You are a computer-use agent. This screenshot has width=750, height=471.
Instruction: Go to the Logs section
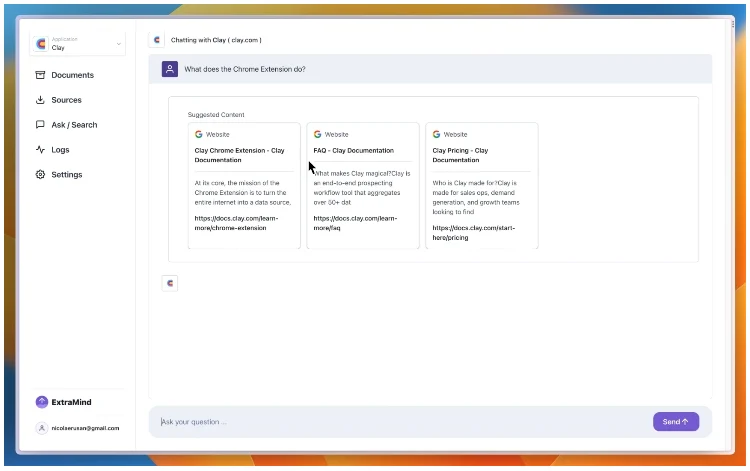click(61, 150)
